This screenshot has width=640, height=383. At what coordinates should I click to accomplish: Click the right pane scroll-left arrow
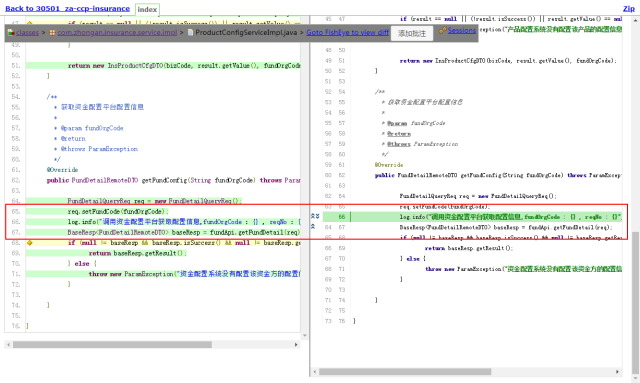314,372
